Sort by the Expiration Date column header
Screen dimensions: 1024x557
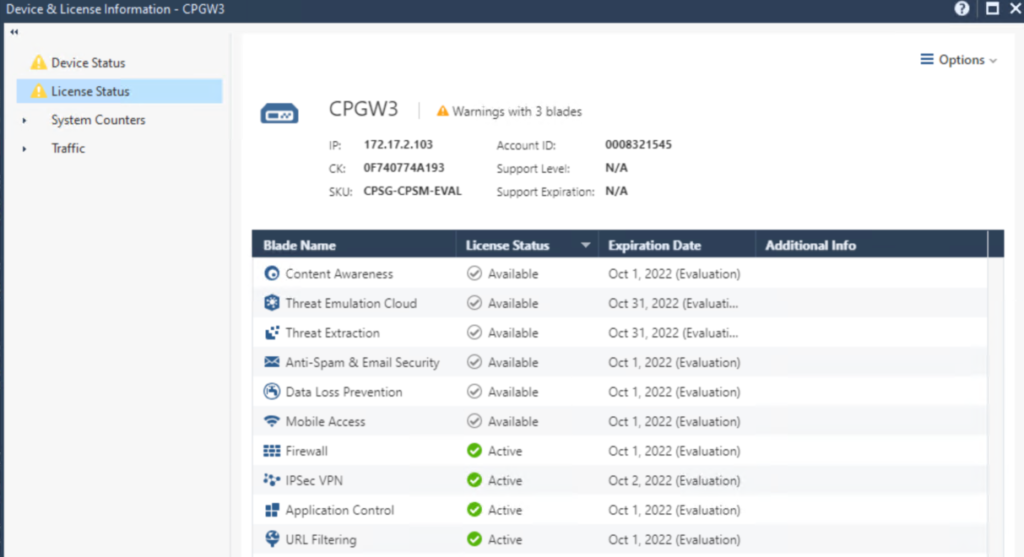click(654, 246)
